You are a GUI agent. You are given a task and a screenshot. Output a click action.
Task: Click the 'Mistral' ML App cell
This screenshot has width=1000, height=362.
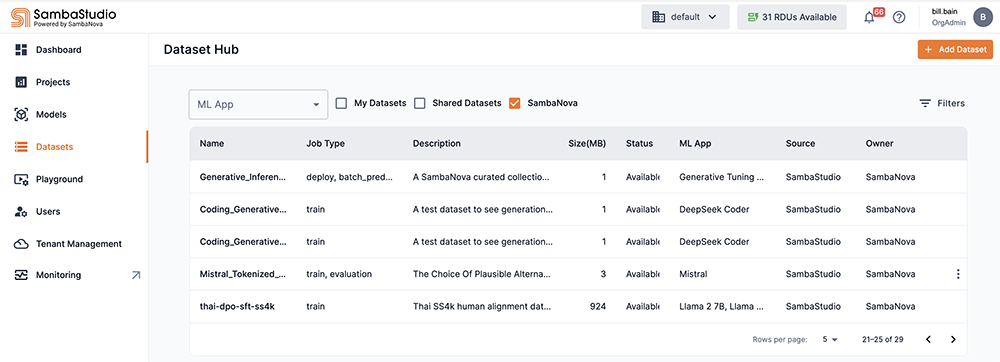[693, 274]
